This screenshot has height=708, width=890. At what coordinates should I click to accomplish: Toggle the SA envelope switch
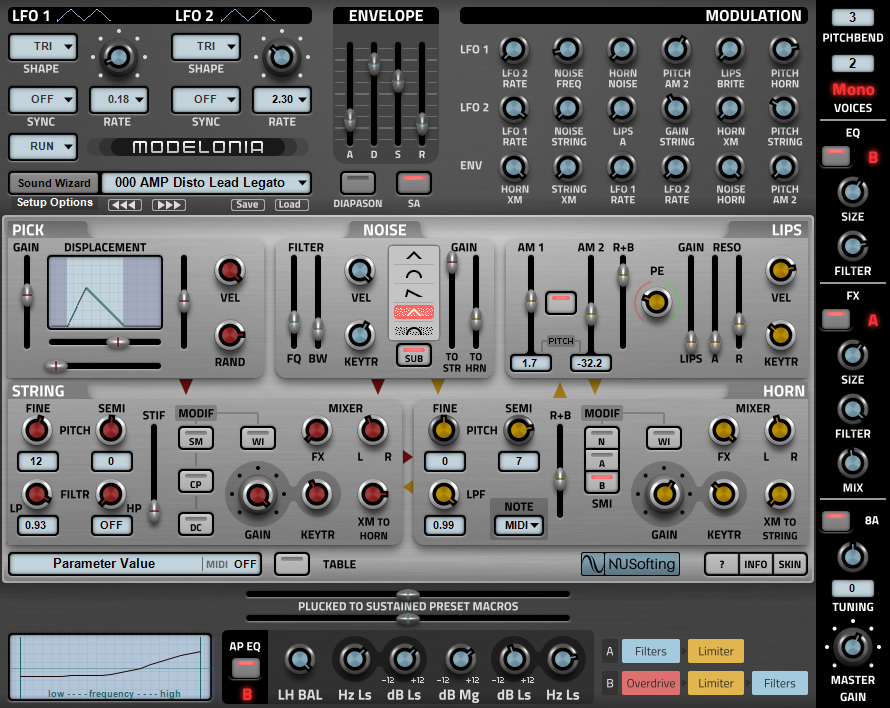tap(414, 183)
